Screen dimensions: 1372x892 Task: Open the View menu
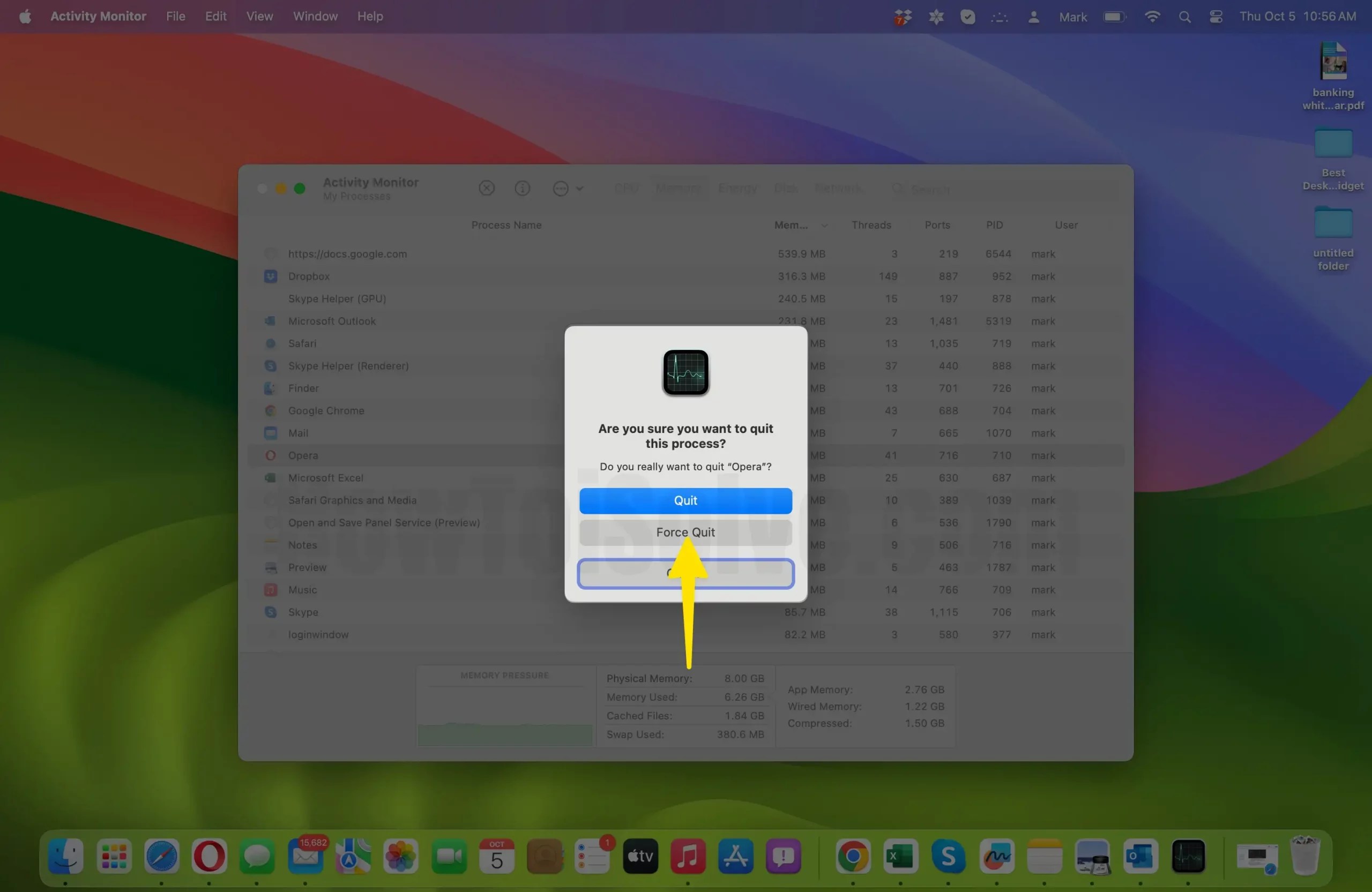259,16
